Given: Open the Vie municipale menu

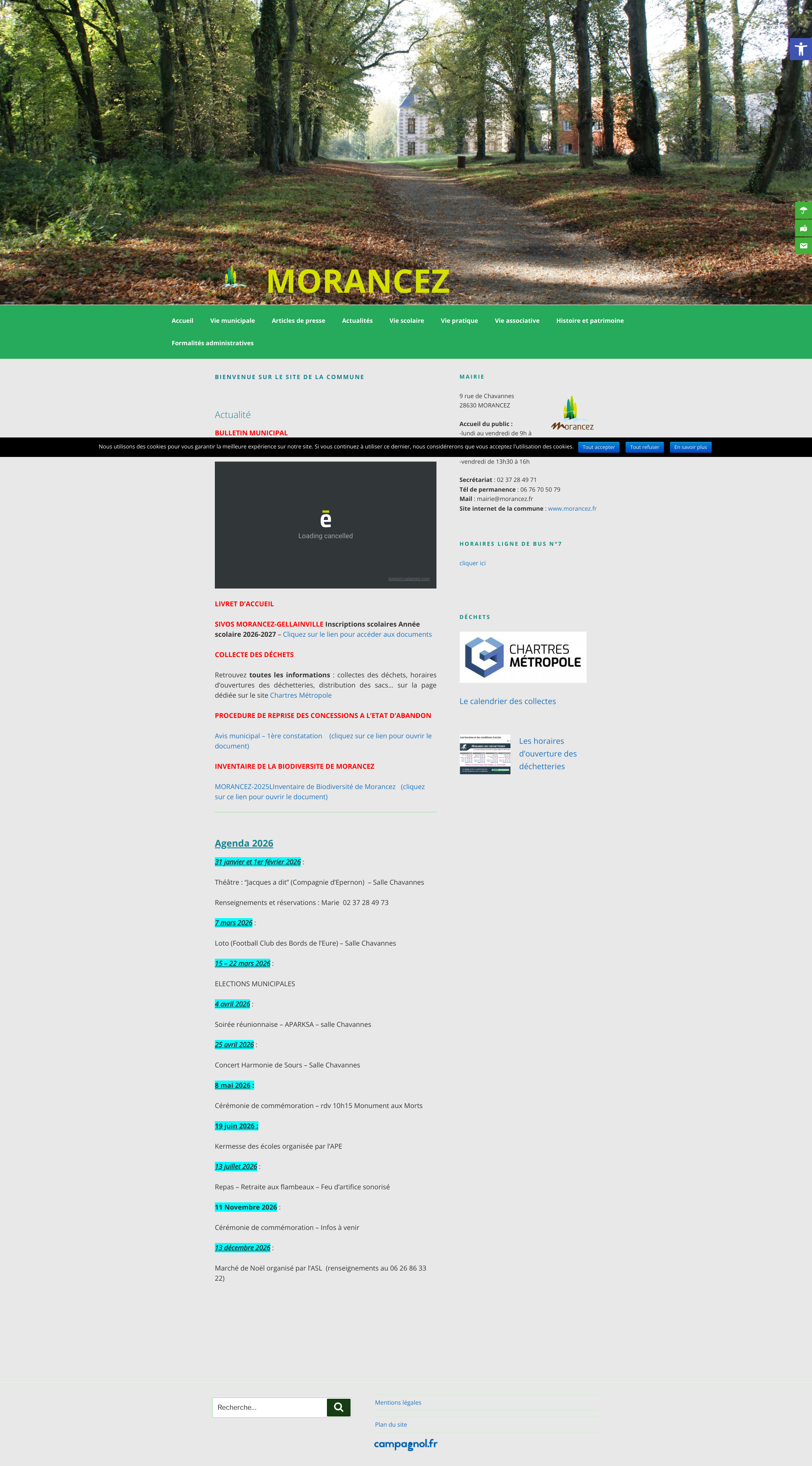Looking at the screenshot, I should [x=233, y=320].
